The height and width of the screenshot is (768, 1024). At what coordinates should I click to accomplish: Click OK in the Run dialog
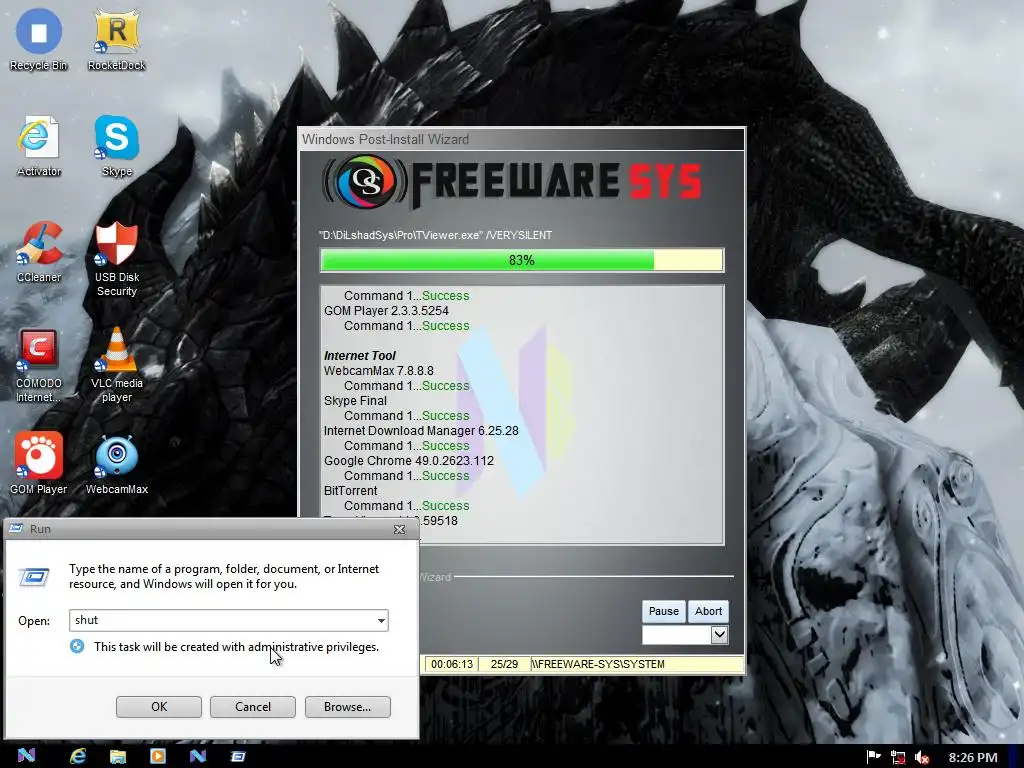click(x=159, y=707)
